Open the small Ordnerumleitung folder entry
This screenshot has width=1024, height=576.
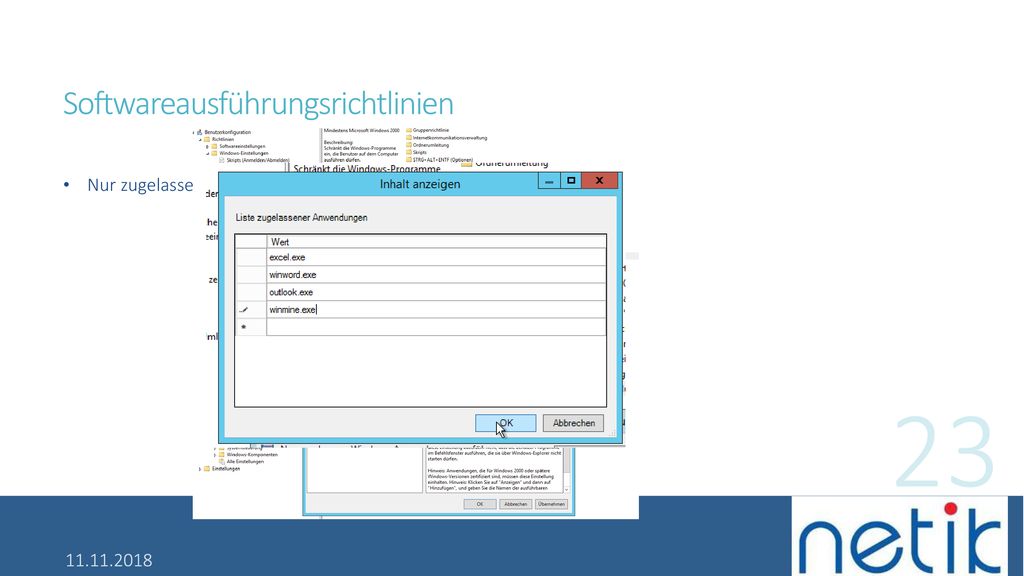click(430, 145)
